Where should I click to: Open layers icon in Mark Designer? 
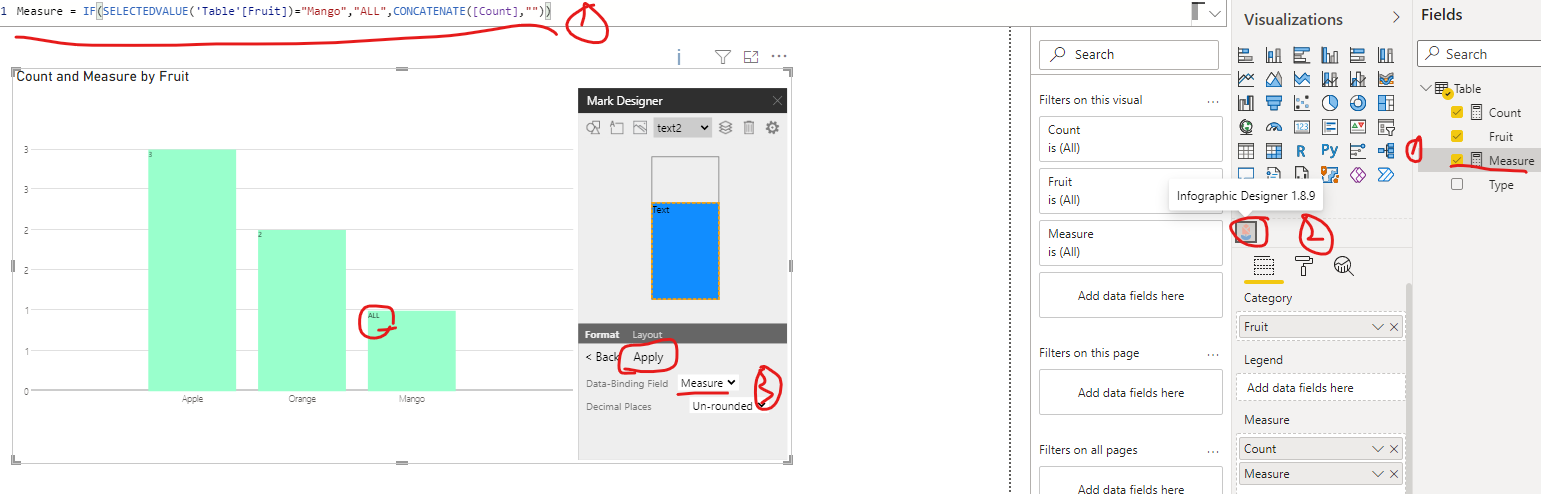tap(726, 127)
